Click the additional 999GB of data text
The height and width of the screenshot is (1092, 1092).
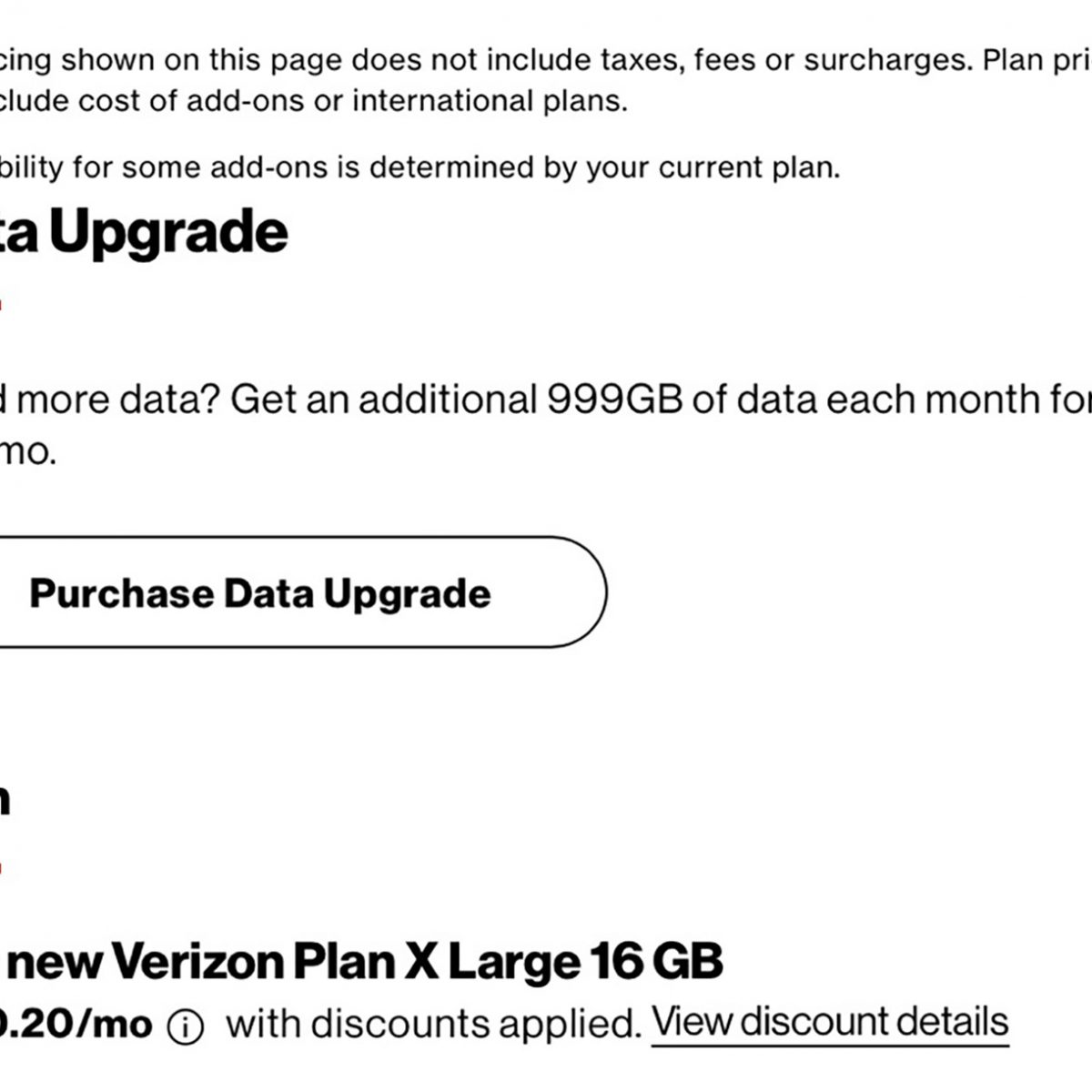(x=614, y=399)
